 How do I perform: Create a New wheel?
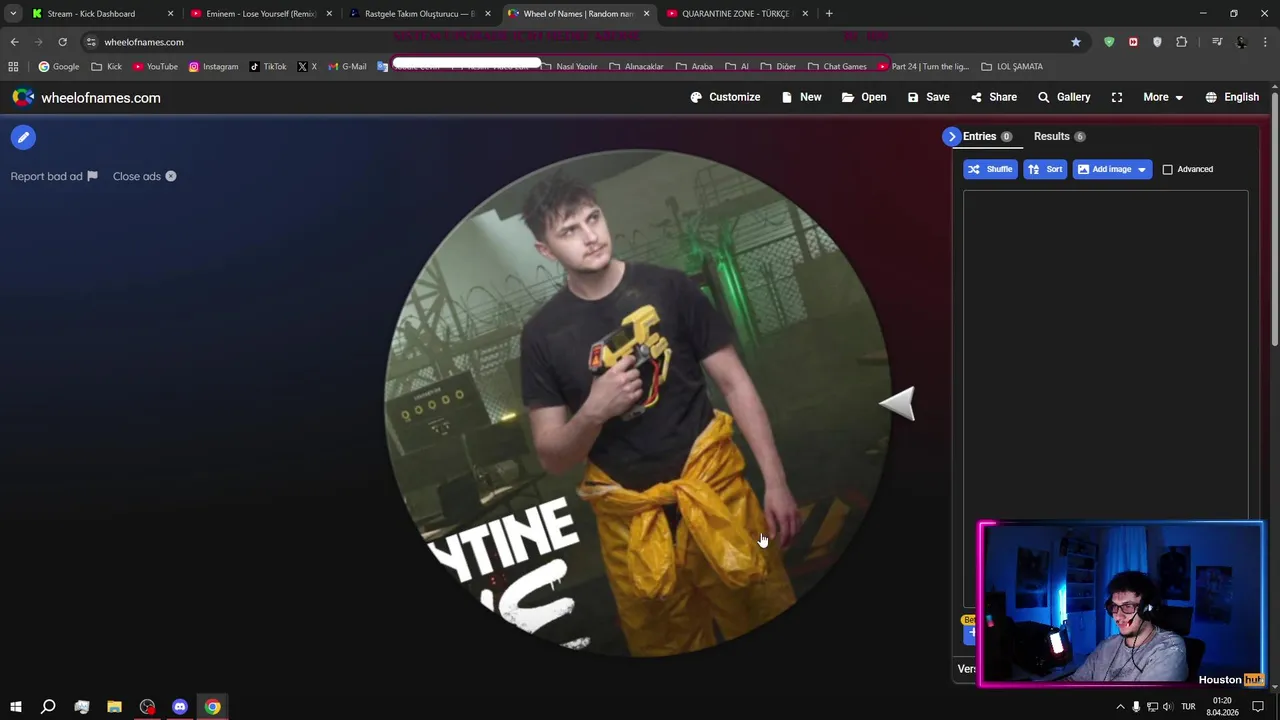801,97
